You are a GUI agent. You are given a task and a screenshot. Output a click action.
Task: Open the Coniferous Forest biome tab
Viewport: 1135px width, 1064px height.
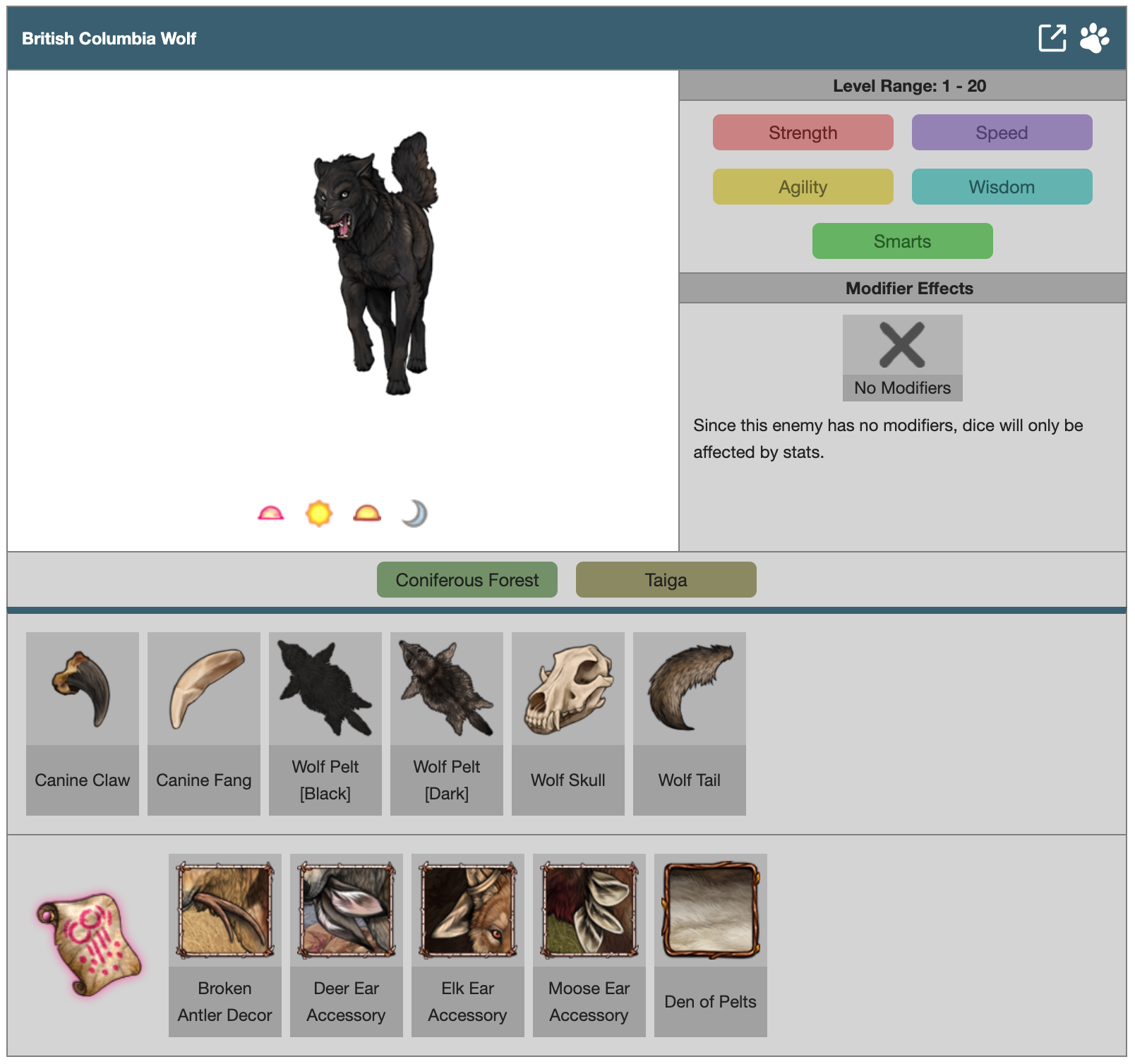pos(467,580)
